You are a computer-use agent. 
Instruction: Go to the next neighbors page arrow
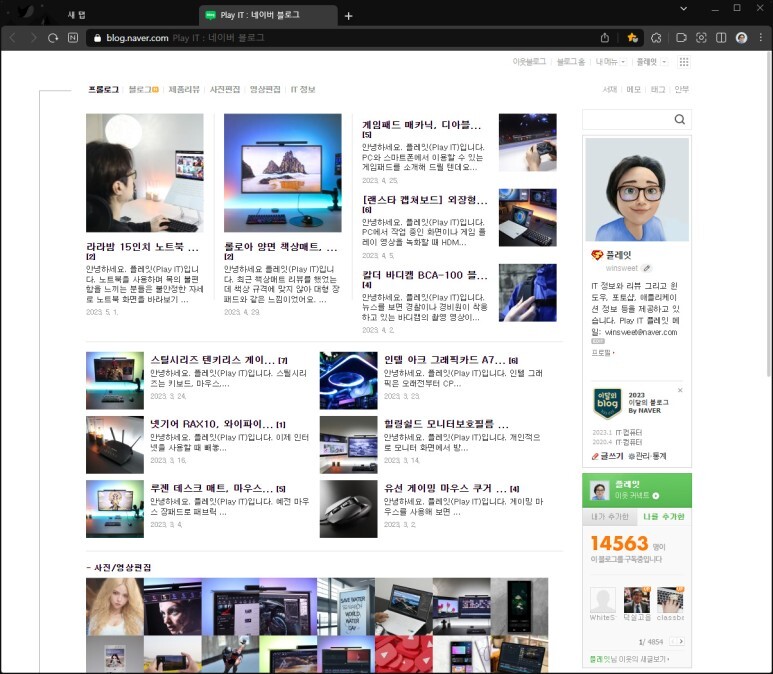pos(681,641)
